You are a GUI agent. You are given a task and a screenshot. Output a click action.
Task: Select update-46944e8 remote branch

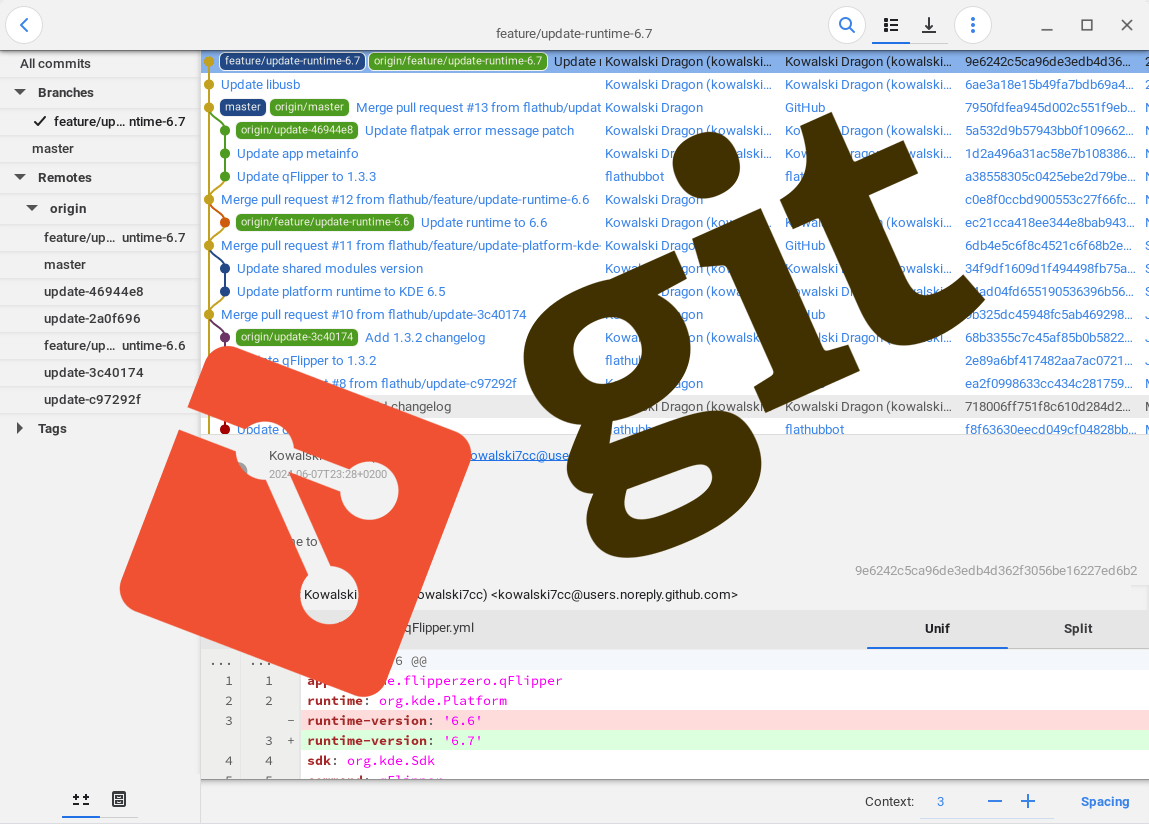(100, 292)
